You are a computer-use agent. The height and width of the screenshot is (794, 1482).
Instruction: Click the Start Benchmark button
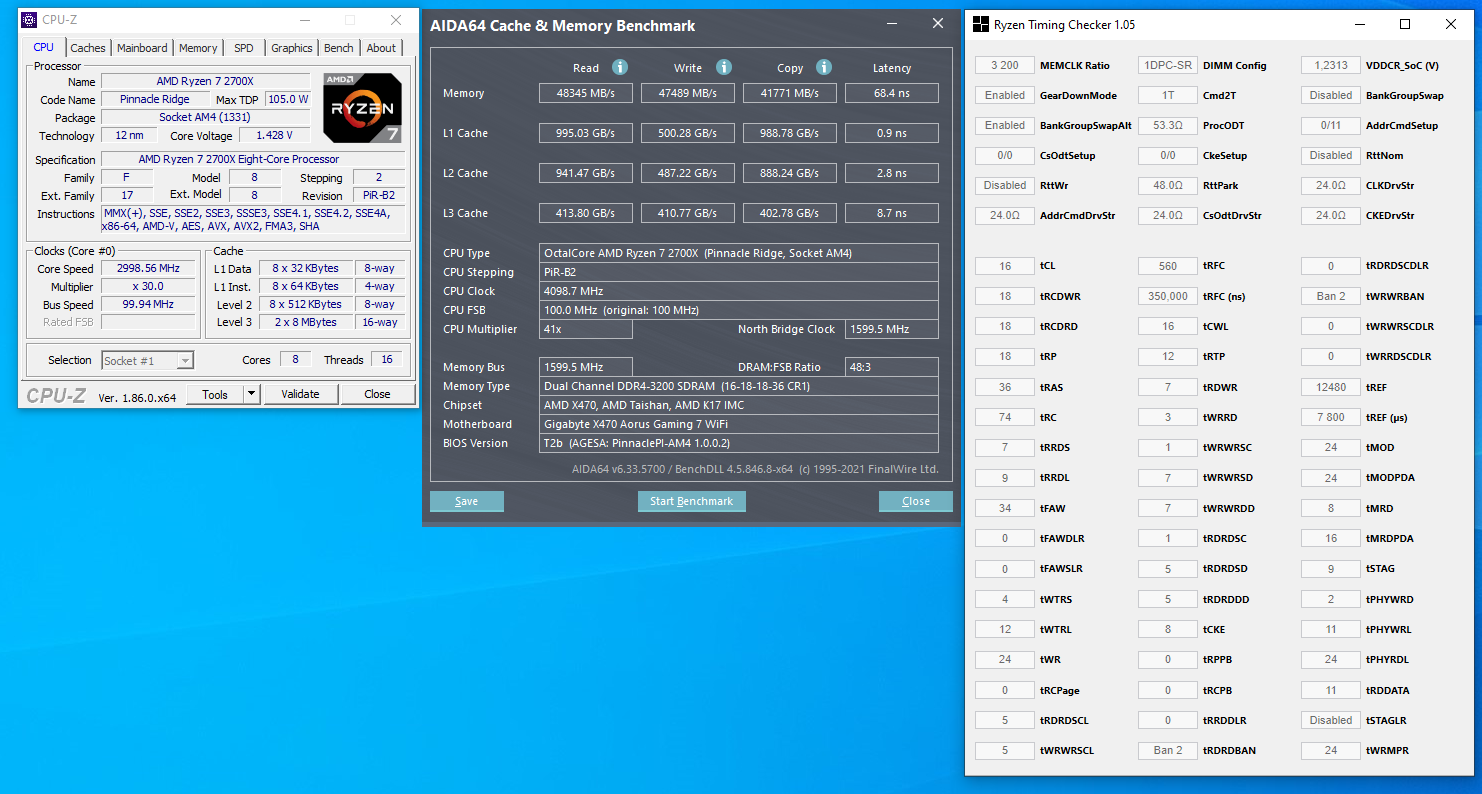692,501
